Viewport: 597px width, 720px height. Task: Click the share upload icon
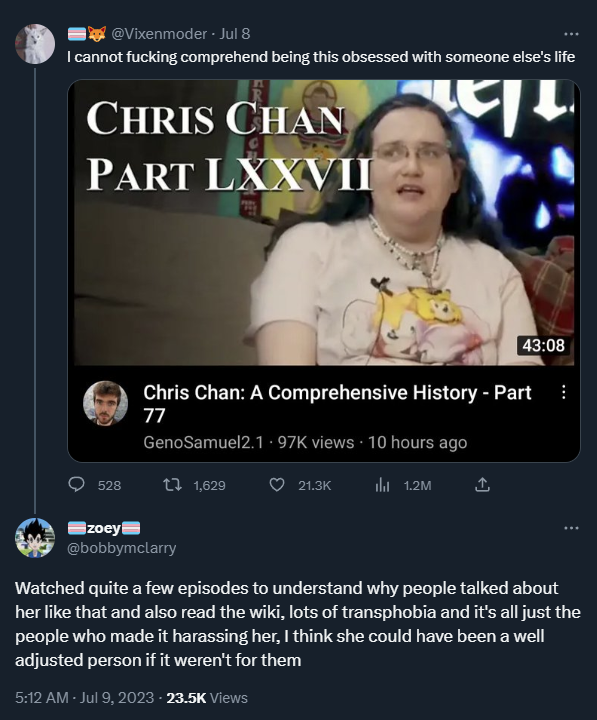[x=482, y=485]
